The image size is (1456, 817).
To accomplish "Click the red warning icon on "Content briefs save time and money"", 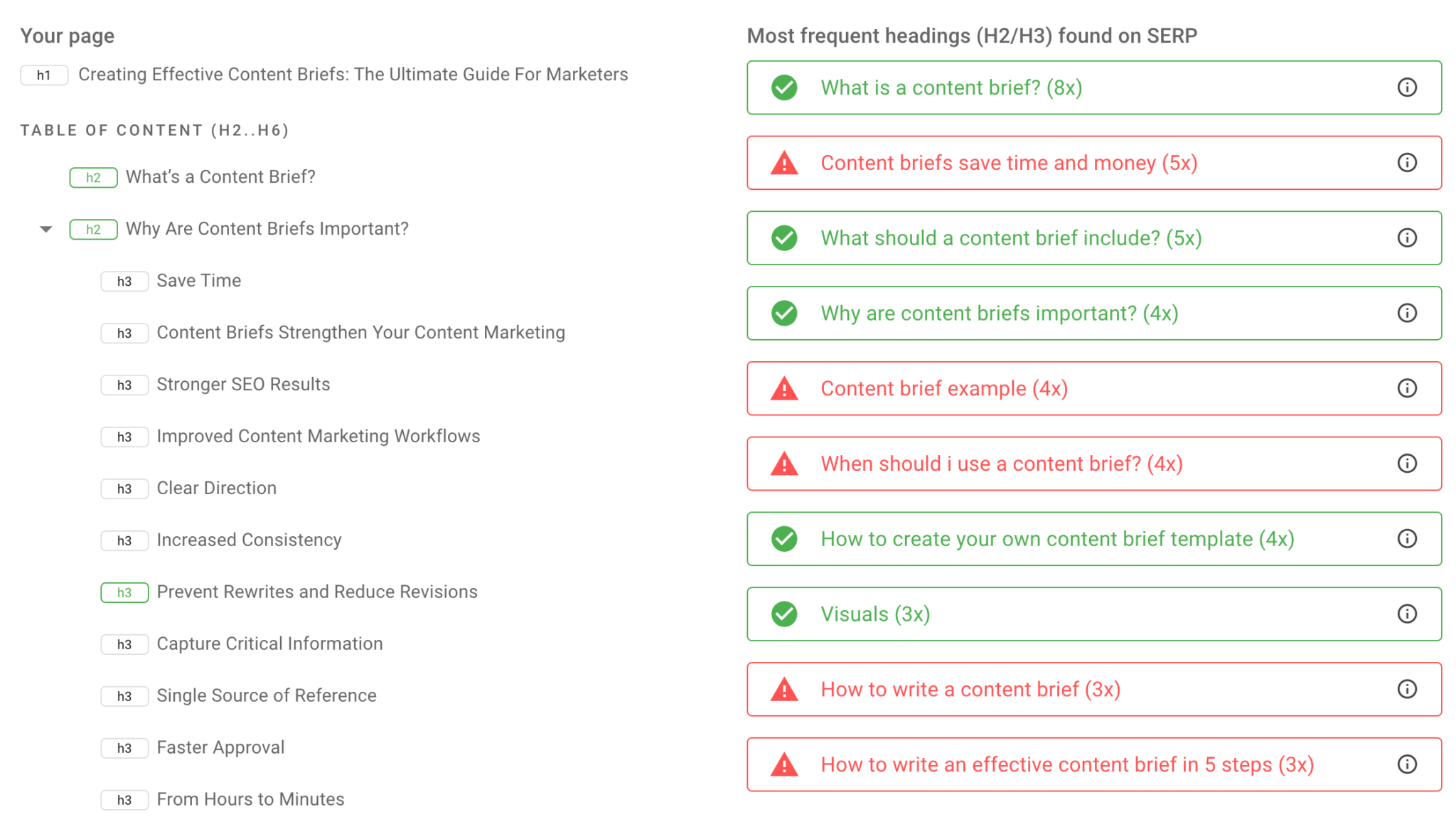I will point(783,163).
